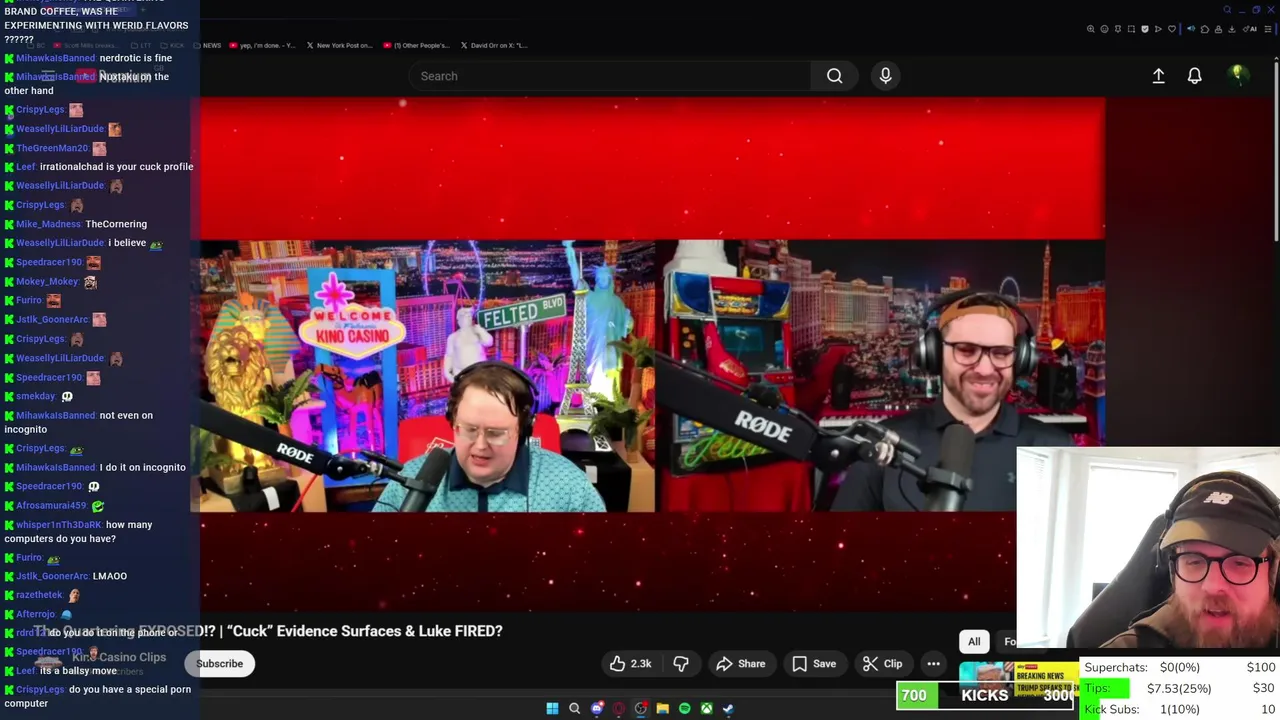Switch to the David Orr on X tab
Image resolution: width=1280 pixels, height=720 pixels.
[495, 45]
